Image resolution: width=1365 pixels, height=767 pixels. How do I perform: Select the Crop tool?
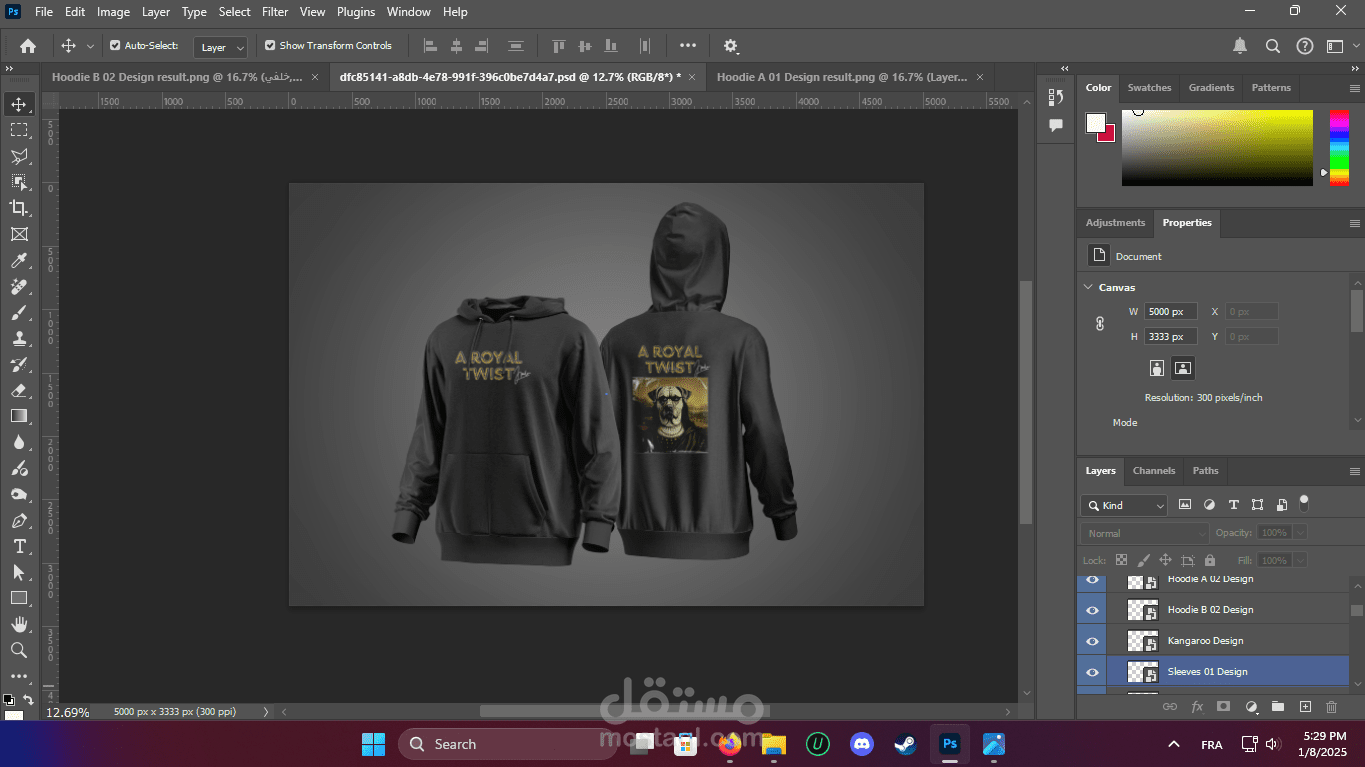(x=19, y=208)
